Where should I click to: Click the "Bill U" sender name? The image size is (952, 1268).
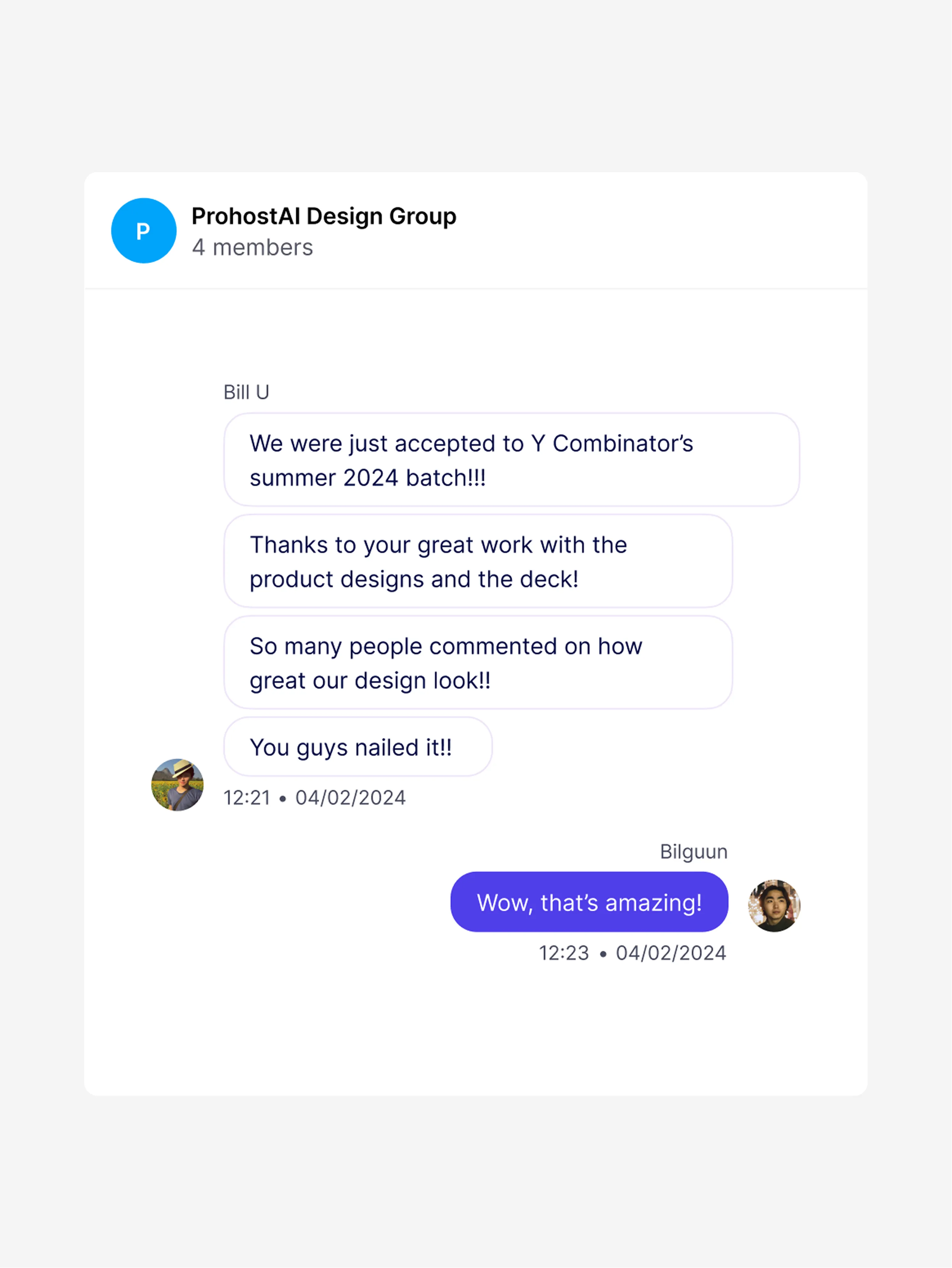[x=246, y=392]
